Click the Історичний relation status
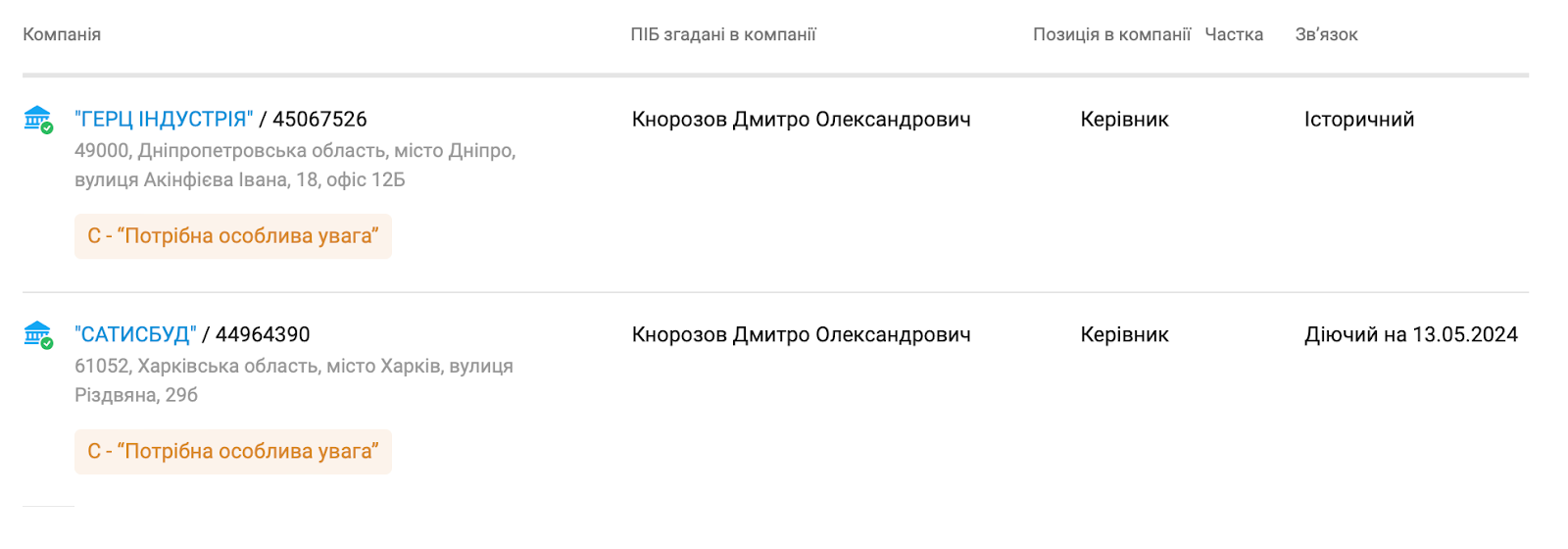Image resolution: width=1568 pixels, height=549 pixels. click(1358, 120)
